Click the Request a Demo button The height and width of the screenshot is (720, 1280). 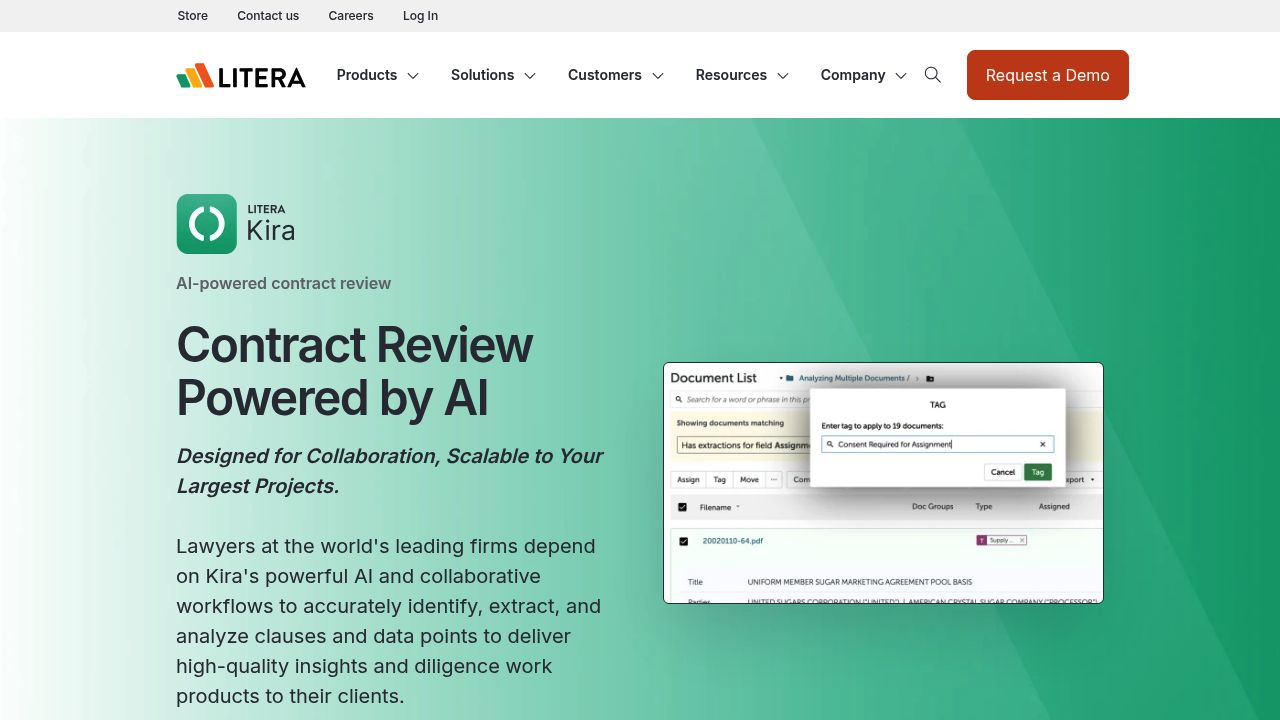coord(1048,75)
